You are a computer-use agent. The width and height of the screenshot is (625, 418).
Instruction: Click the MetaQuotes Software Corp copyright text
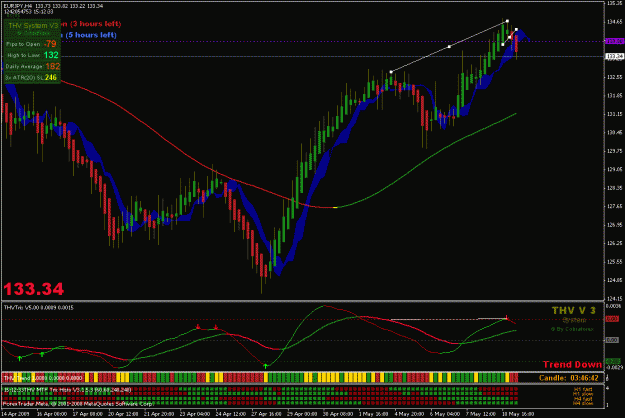pyautogui.click(x=78, y=404)
